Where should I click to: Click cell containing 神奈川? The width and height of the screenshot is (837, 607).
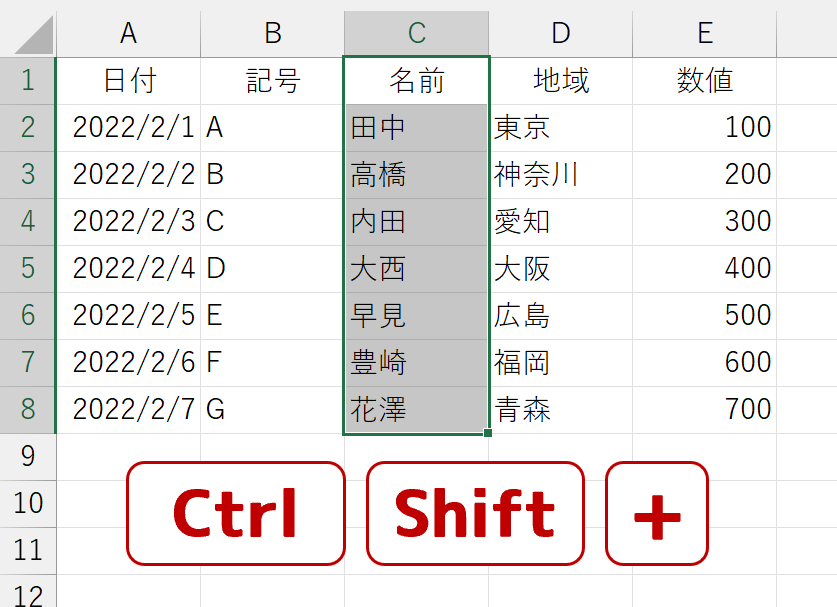560,175
